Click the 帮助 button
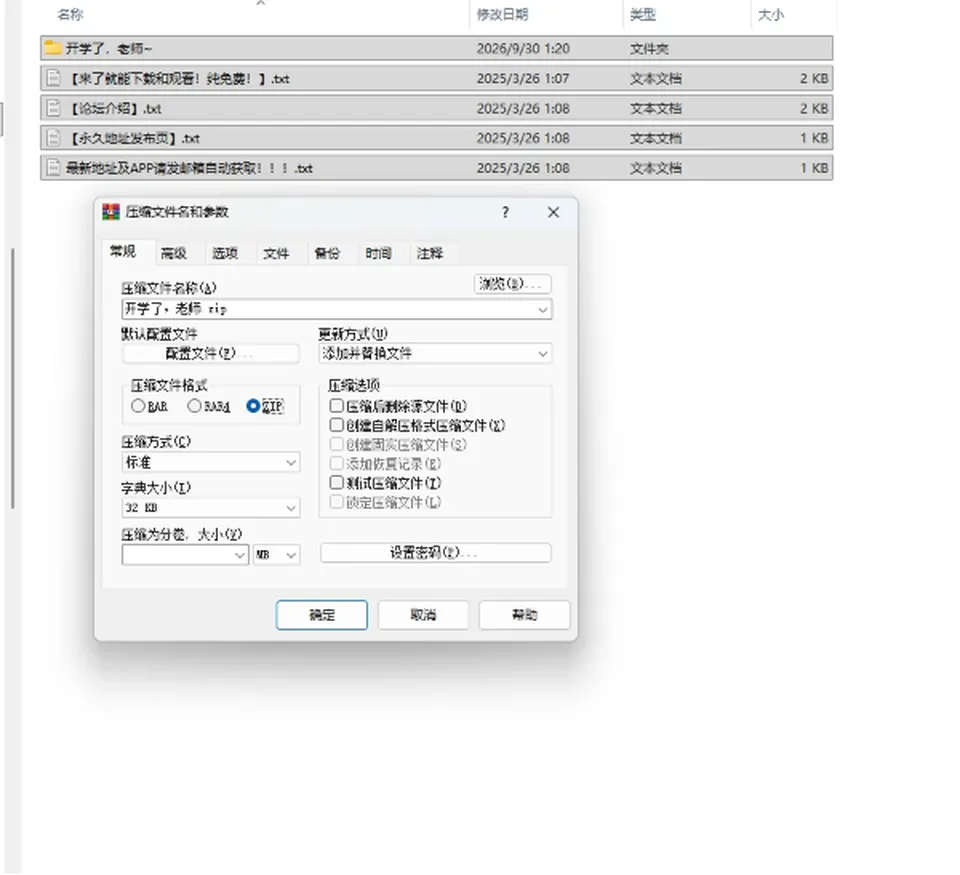This screenshot has width=960, height=875. [x=525, y=615]
